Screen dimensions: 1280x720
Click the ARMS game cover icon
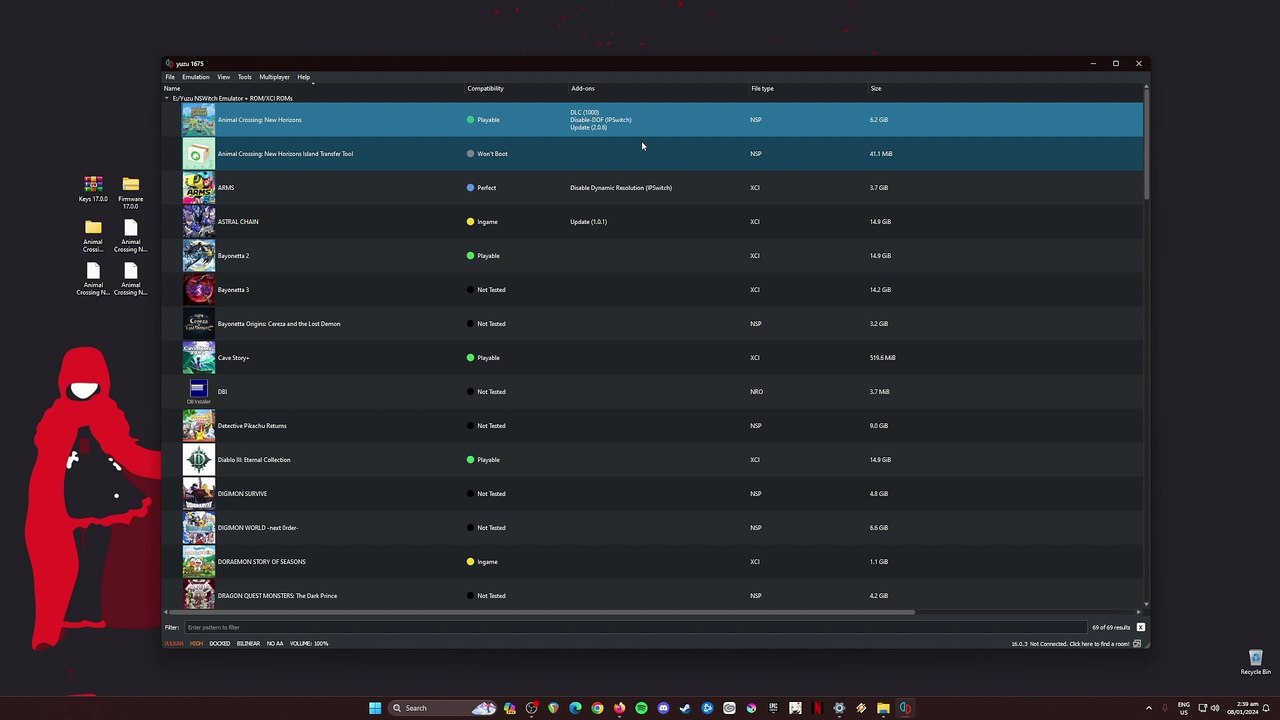point(198,188)
